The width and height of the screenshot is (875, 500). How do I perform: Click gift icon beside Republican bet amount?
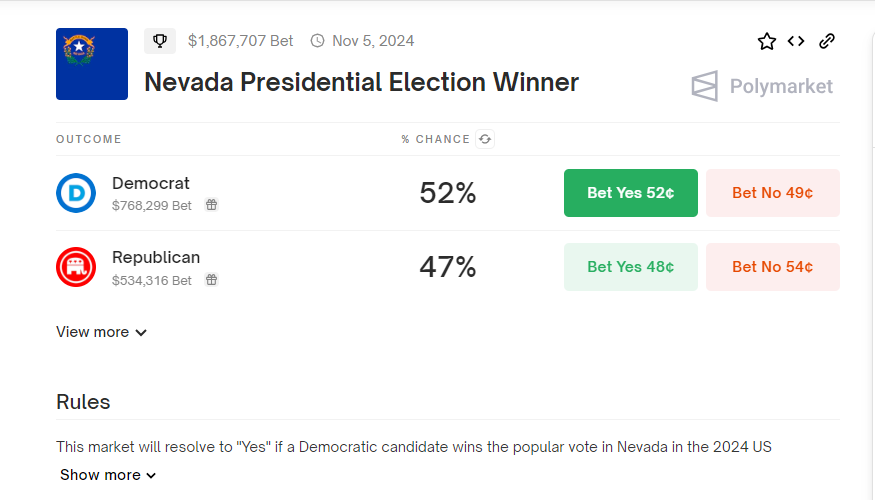pyautogui.click(x=211, y=280)
